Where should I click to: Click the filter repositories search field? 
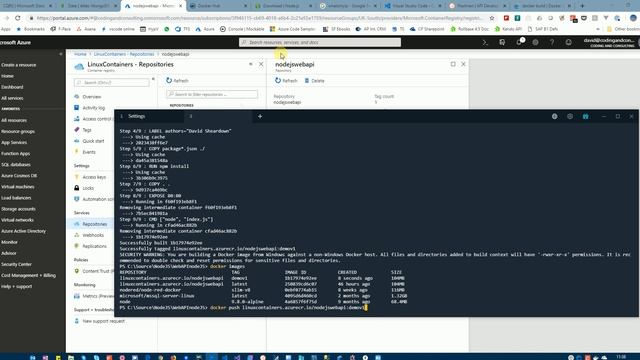click(212, 94)
